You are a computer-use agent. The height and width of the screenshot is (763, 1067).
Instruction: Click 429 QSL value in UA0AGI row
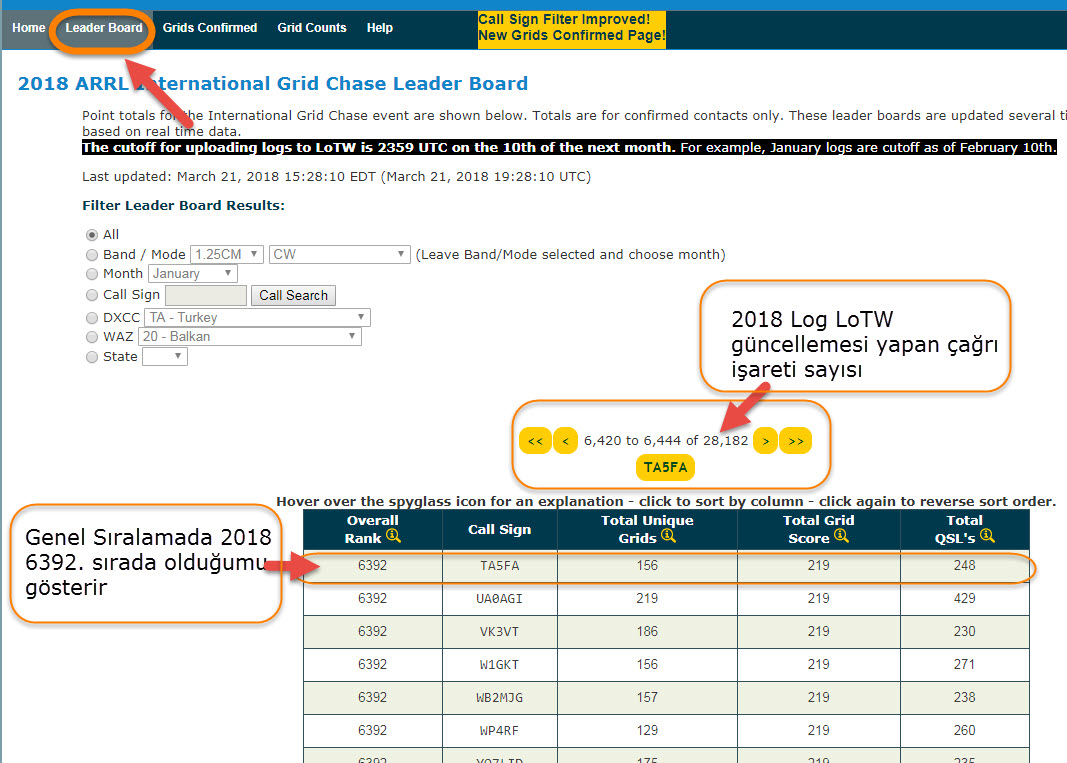964,599
